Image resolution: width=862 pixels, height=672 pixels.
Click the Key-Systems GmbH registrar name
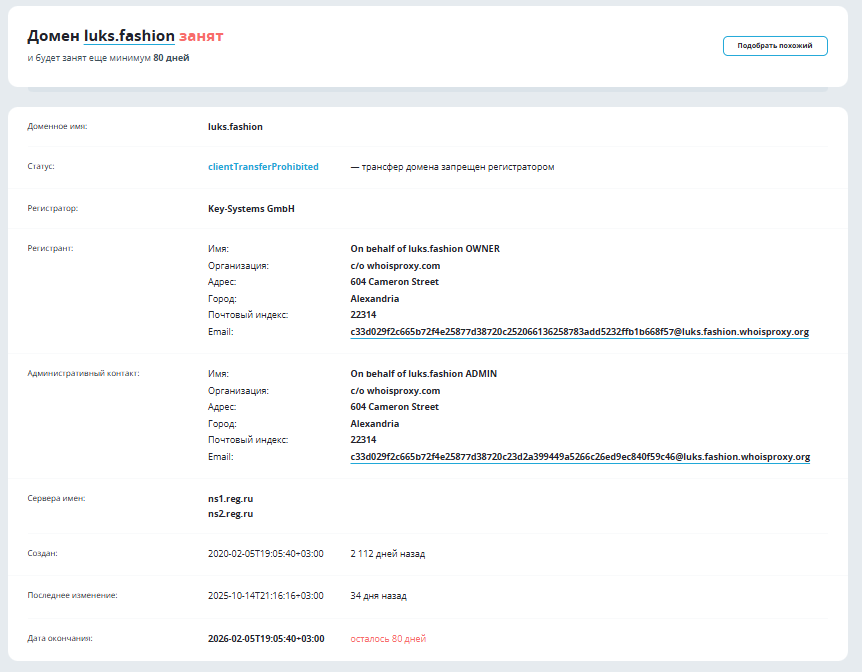[251, 209]
